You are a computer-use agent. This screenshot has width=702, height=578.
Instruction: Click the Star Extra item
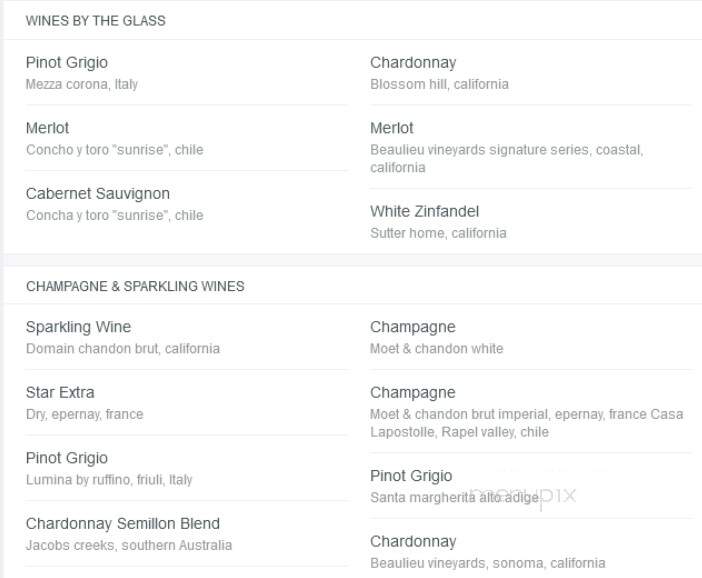click(186, 402)
